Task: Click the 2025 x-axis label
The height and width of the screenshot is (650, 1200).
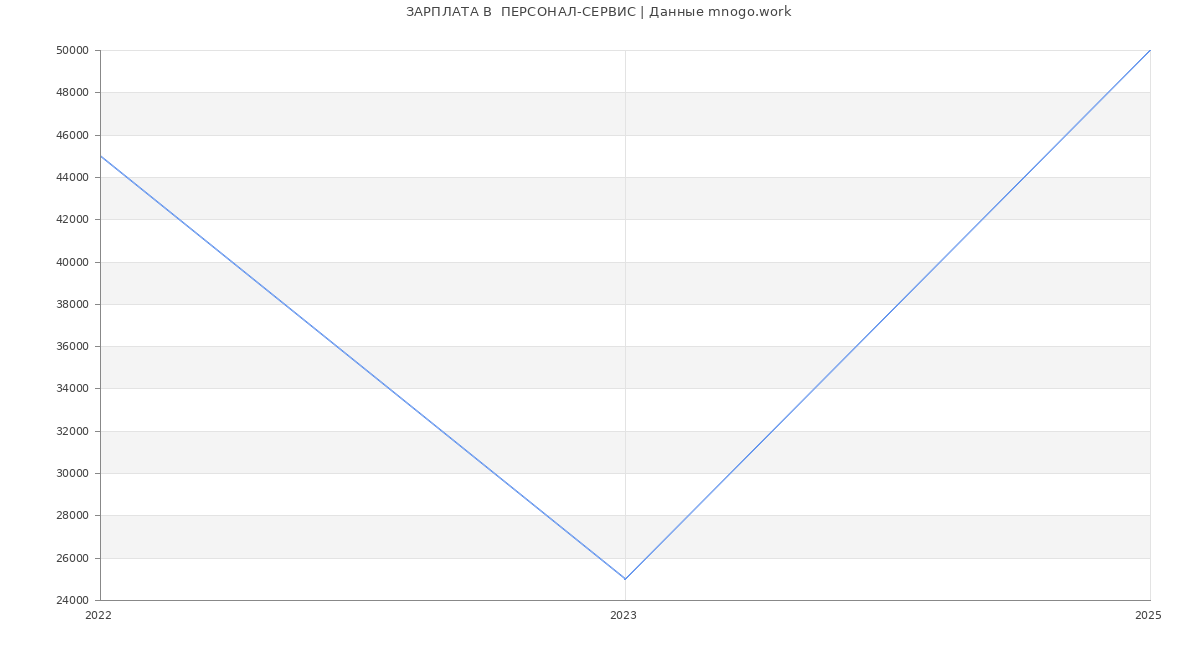Action: pyautogui.click(x=1148, y=616)
